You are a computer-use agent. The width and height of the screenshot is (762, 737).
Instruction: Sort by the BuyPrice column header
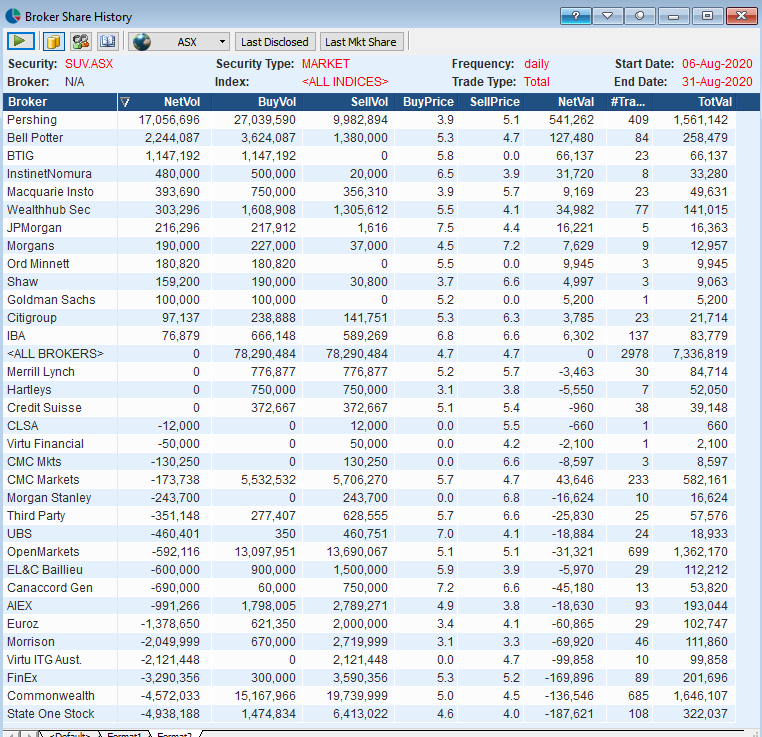click(x=428, y=102)
